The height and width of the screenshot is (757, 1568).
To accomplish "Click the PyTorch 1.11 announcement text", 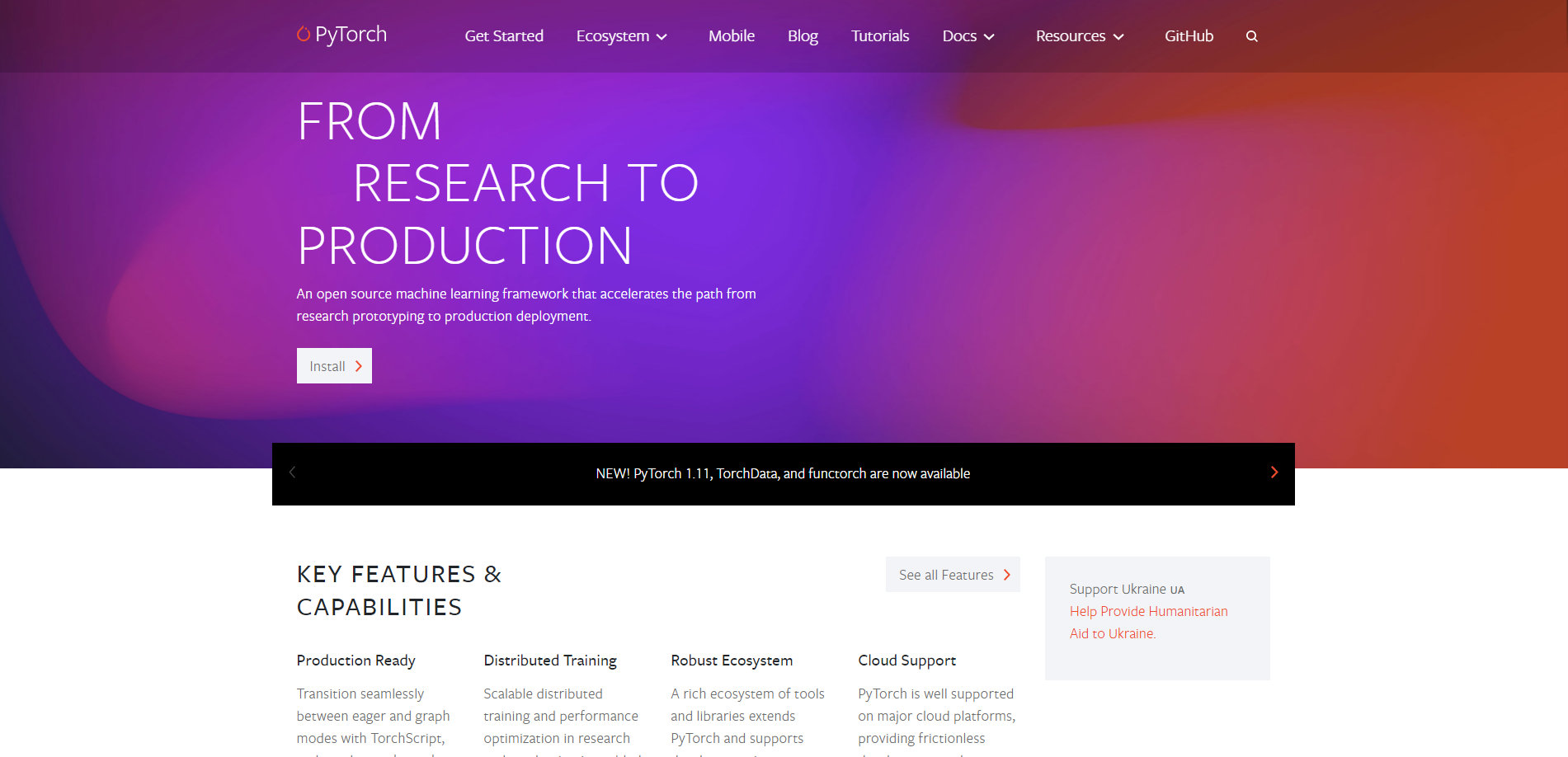I will pos(783,473).
